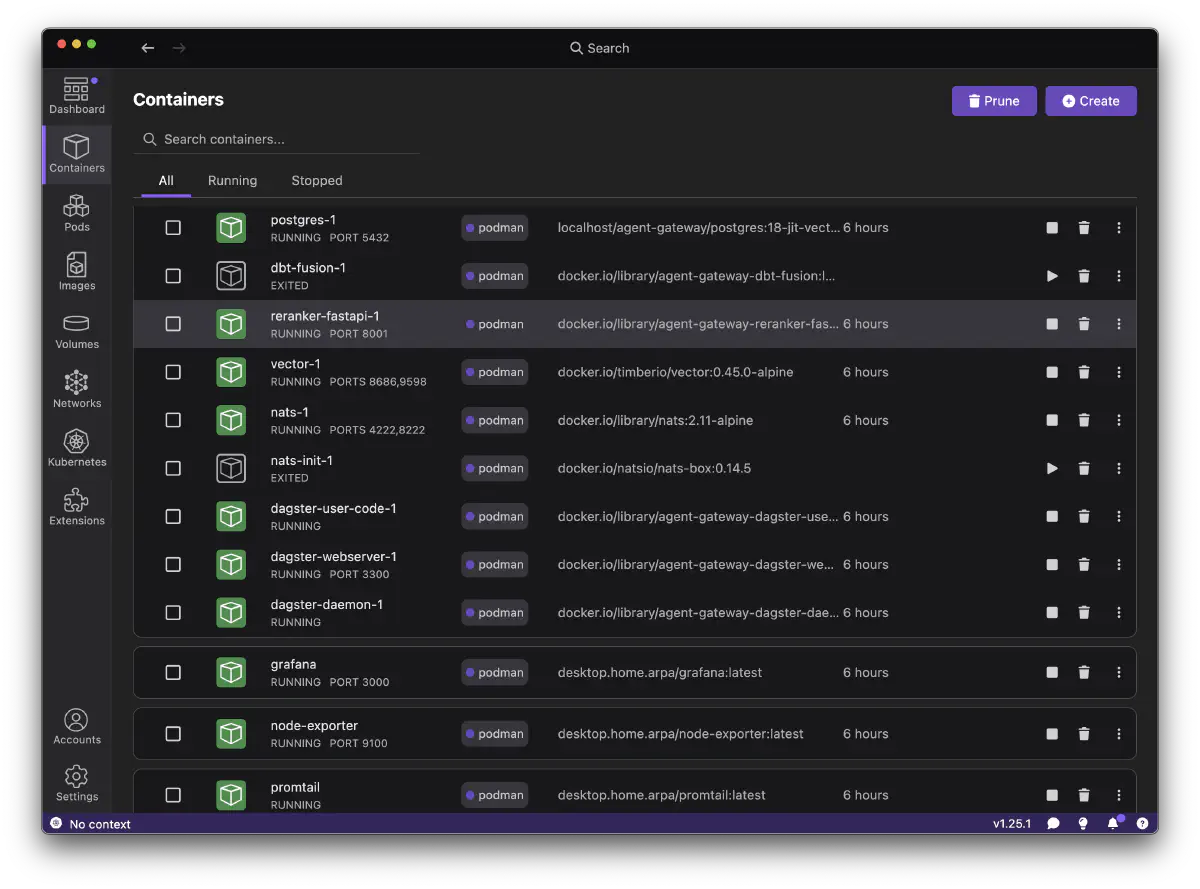The width and height of the screenshot is (1200, 889).
Task: Open the notifications bell in status bar
Action: [x=1113, y=824]
